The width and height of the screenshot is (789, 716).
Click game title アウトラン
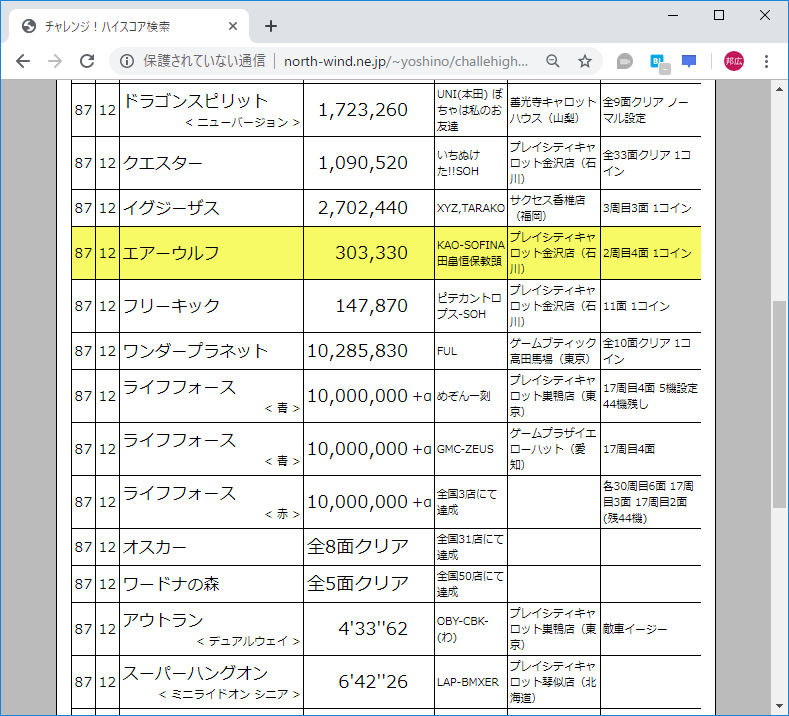[x=163, y=620]
